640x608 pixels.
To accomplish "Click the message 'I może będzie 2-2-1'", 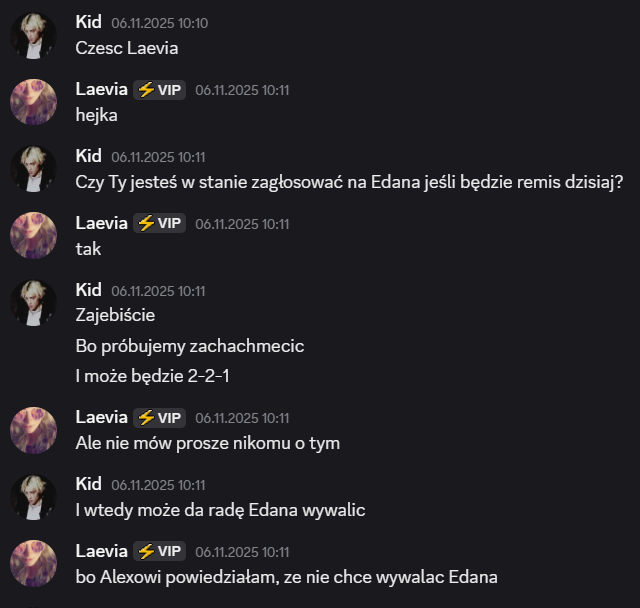I will [152, 376].
